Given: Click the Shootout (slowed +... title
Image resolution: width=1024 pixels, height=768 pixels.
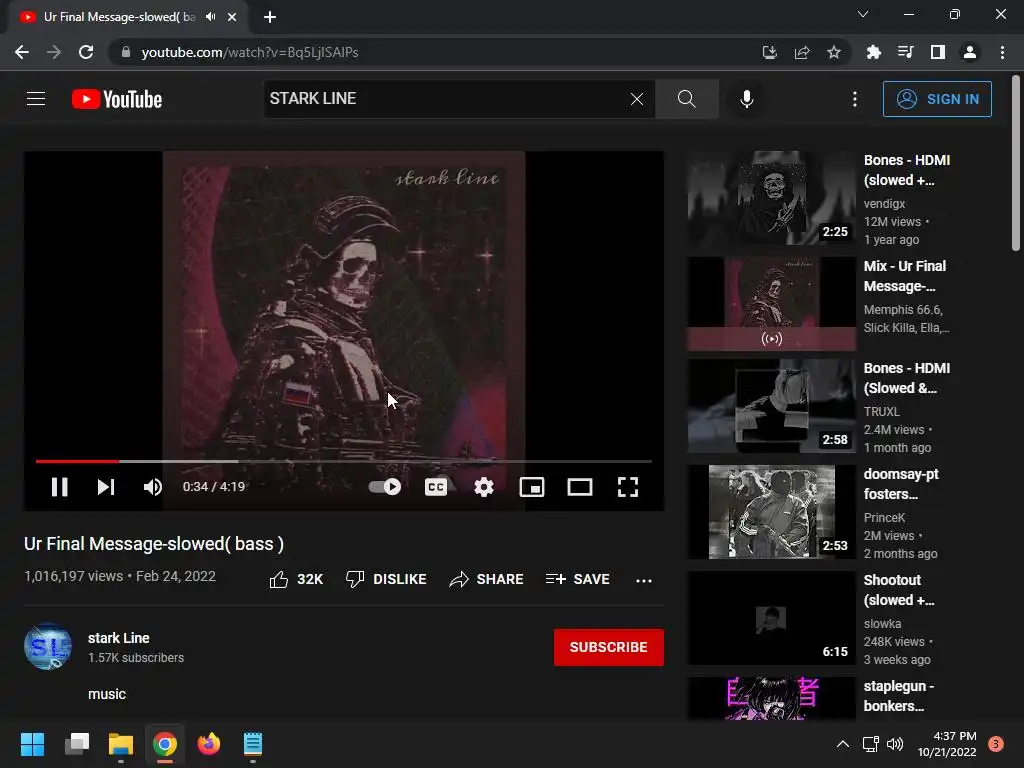Looking at the screenshot, I should [899, 590].
